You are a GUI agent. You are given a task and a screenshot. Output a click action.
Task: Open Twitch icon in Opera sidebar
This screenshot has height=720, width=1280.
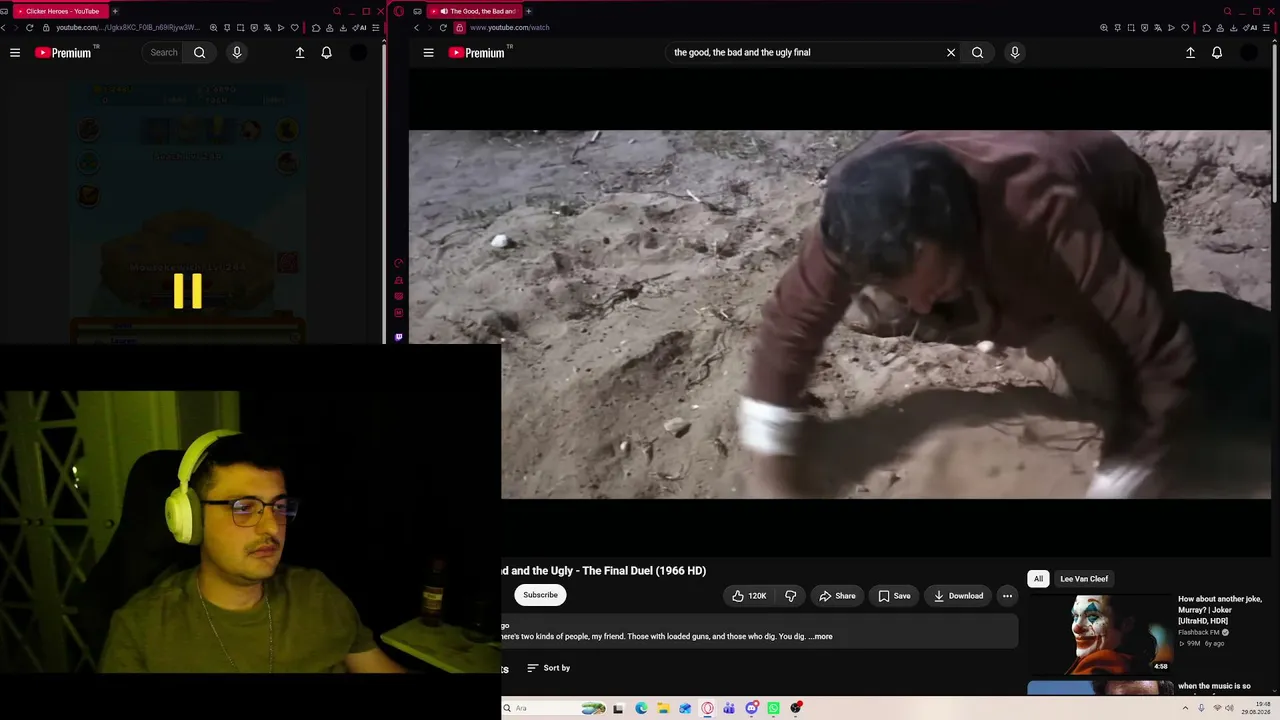click(399, 338)
